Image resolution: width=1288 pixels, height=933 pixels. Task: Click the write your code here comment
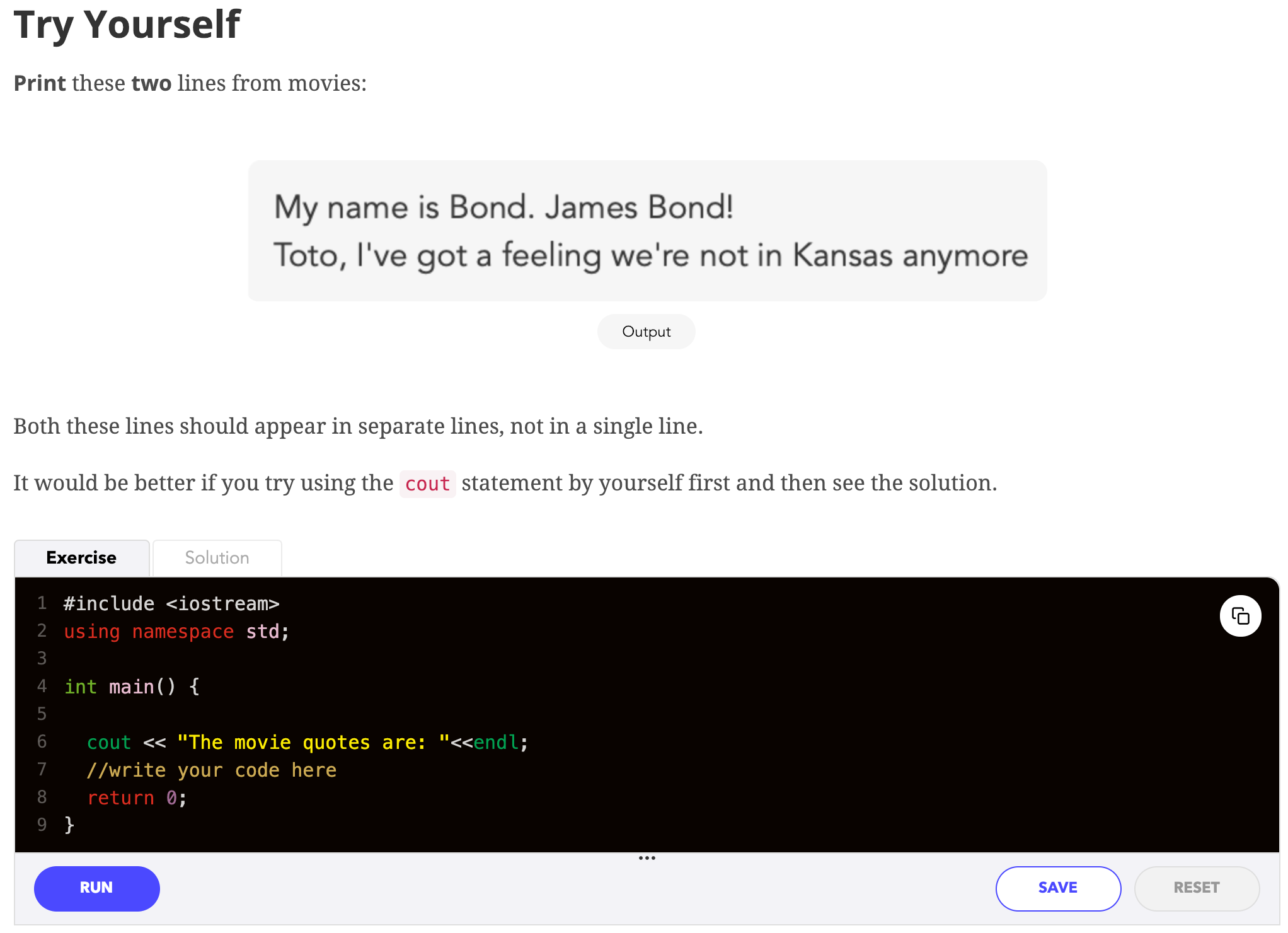pyautogui.click(x=212, y=770)
